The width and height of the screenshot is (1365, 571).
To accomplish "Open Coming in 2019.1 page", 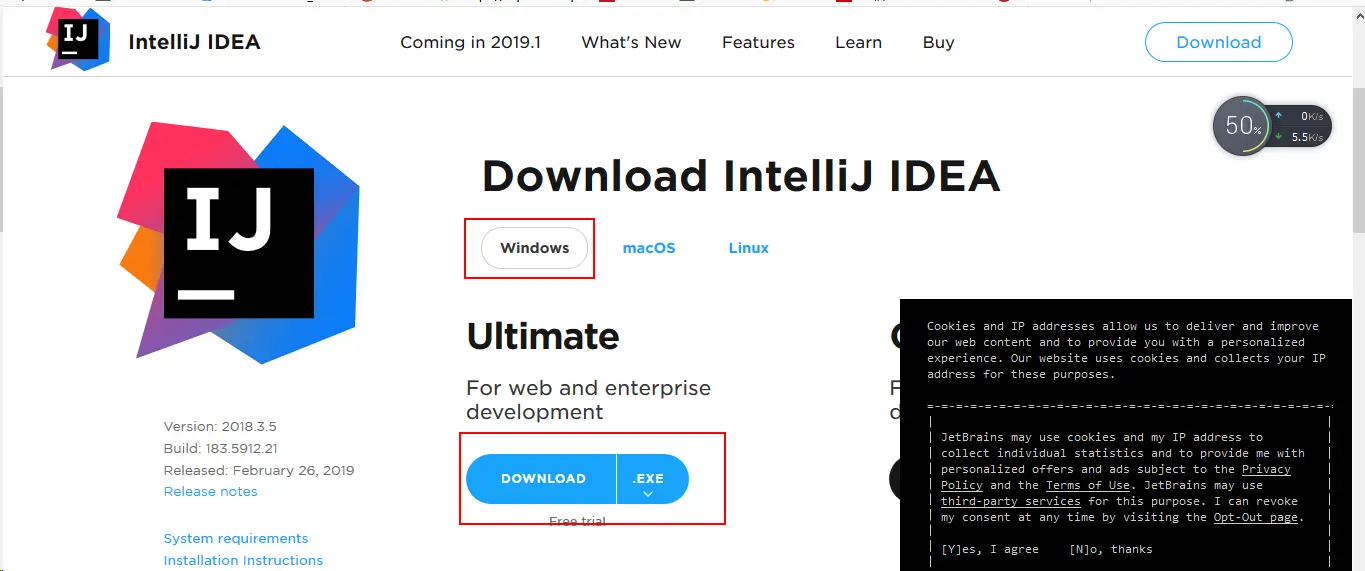I will 470,42.
